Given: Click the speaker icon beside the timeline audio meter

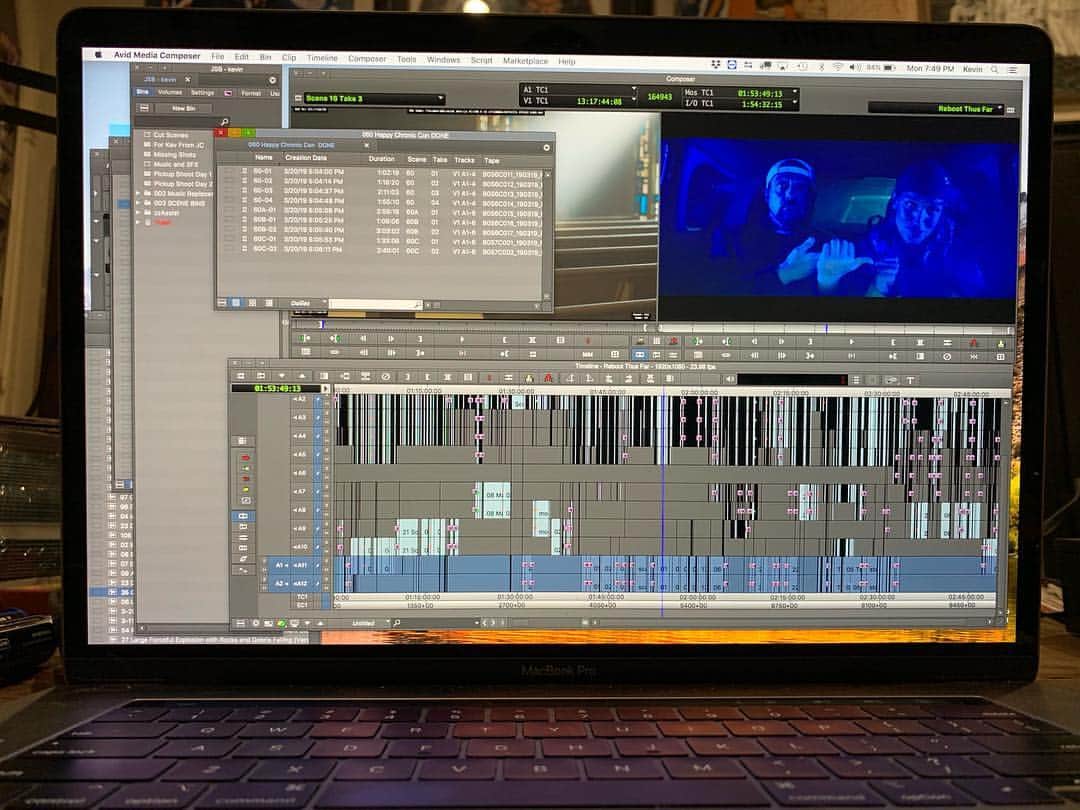Looking at the screenshot, I should coord(730,379).
